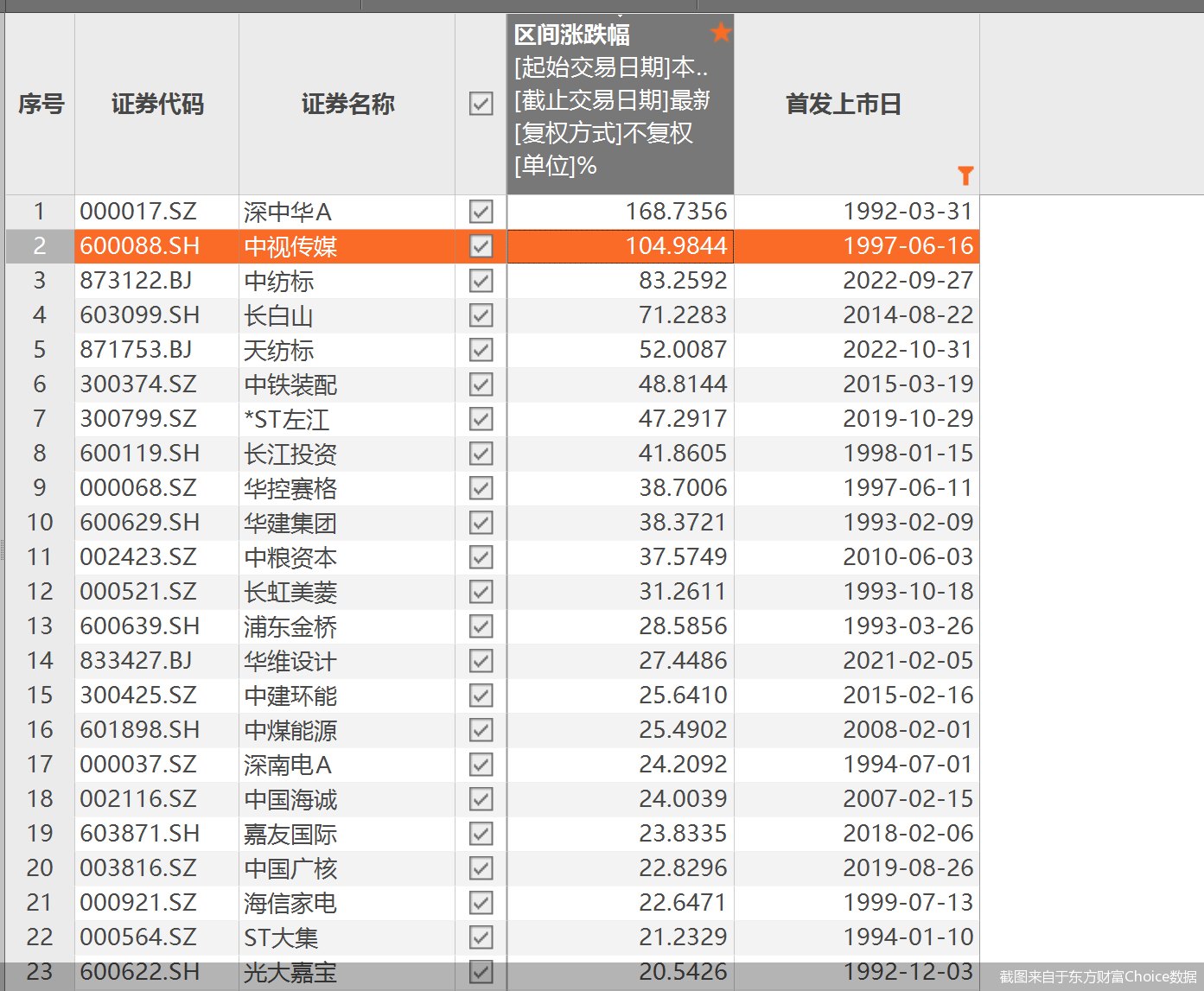The image size is (1204, 991).
Task: Click security name 华控赛格
Action: 290,488
